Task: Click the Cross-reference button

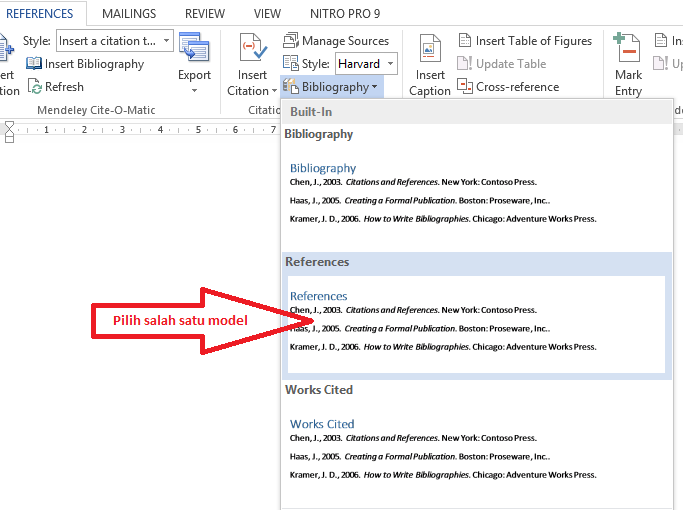Action: tap(466, 87)
